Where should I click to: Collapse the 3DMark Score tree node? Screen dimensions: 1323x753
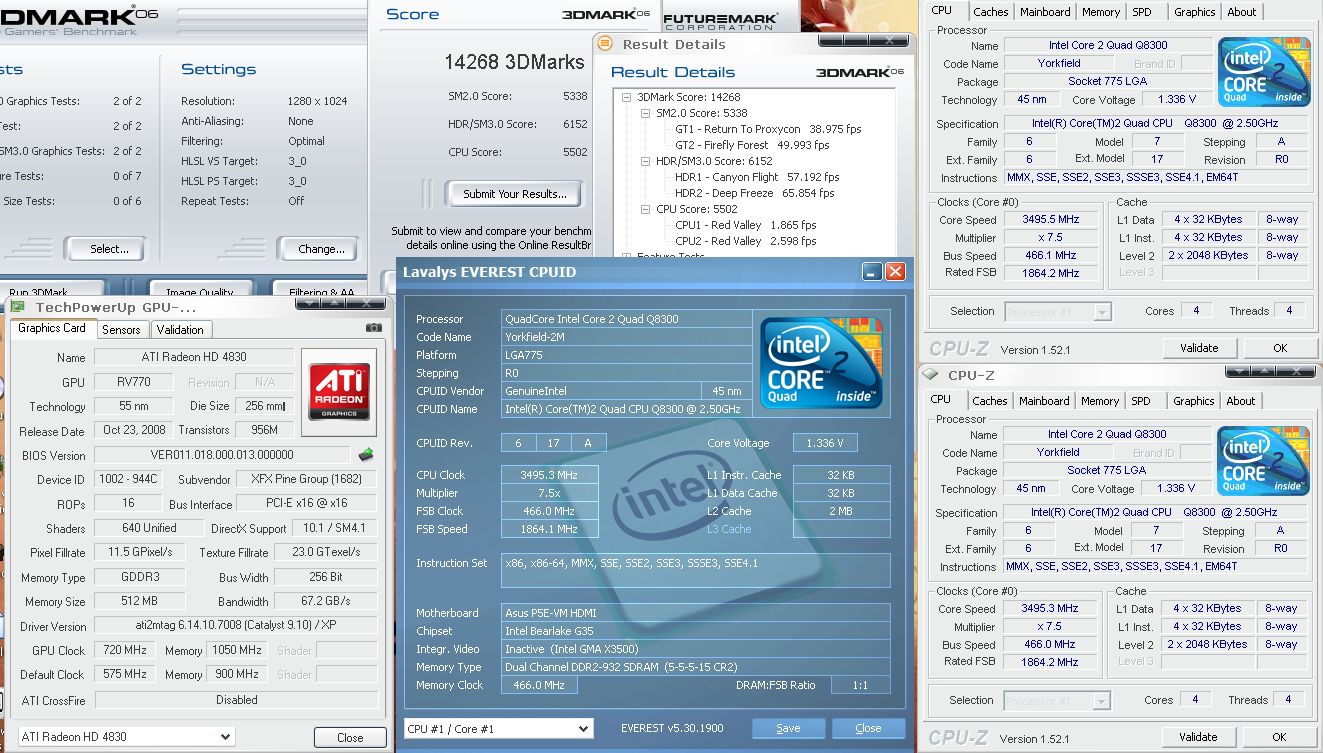(627, 97)
